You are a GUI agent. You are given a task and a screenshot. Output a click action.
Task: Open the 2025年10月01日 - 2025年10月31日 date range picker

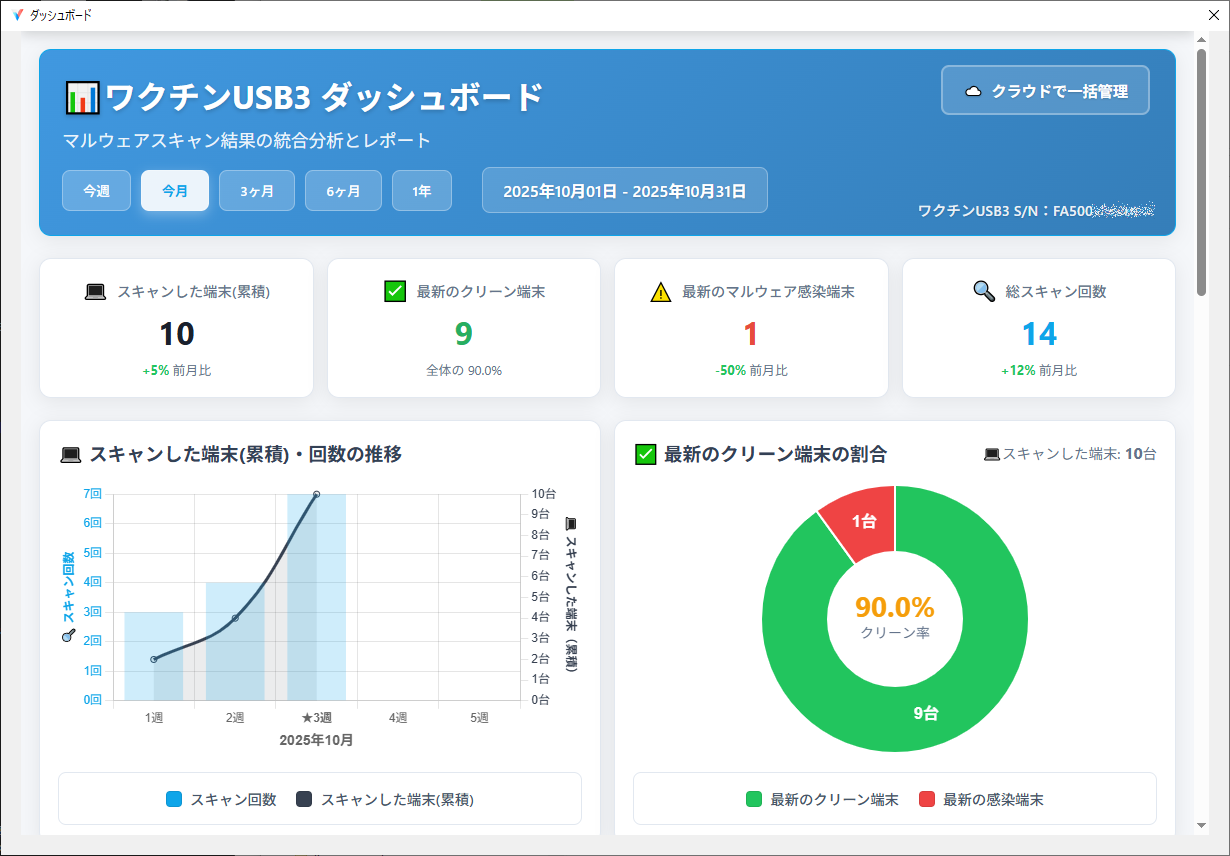coord(624,189)
